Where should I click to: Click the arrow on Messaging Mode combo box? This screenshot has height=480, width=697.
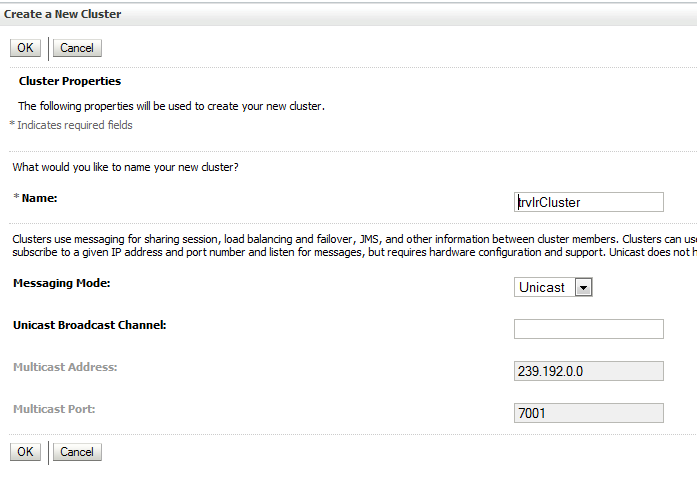click(583, 288)
